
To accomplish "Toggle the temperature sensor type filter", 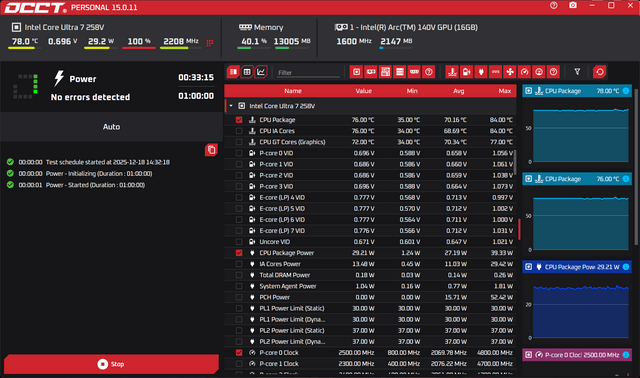I will click(452, 72).
